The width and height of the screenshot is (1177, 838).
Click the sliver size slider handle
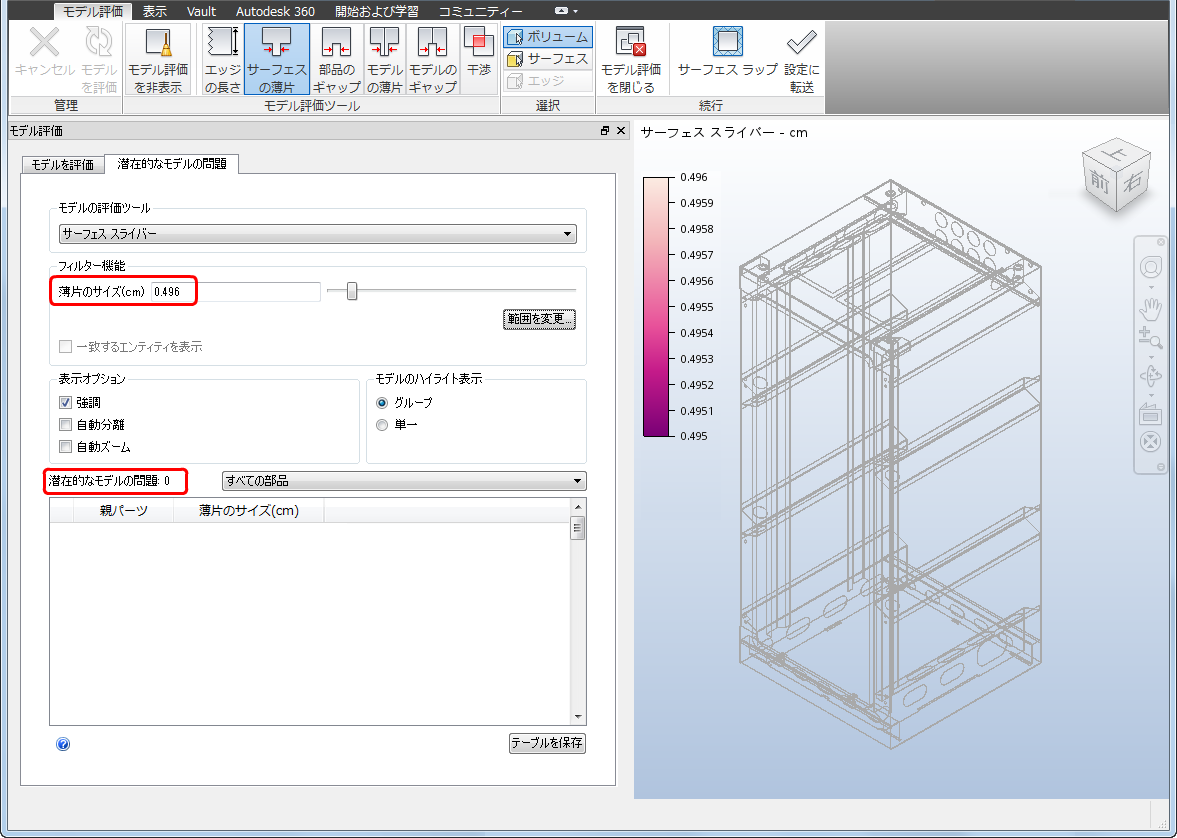351,291
